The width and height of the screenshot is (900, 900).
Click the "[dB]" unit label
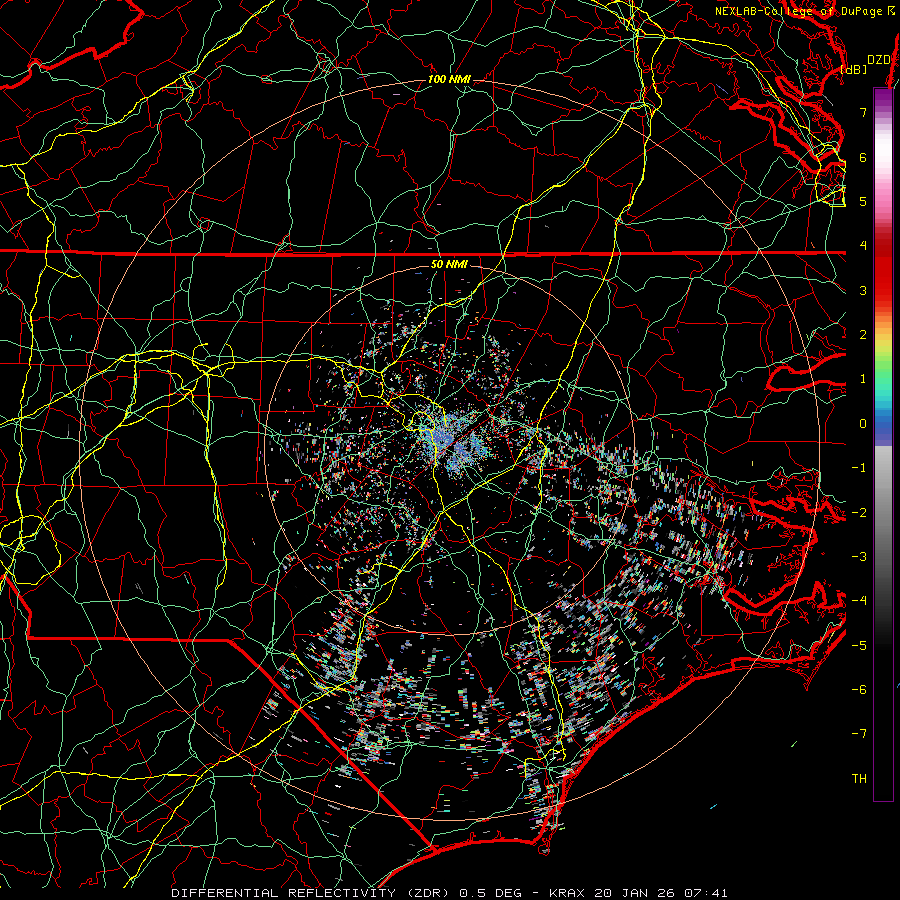click(854, 69)
